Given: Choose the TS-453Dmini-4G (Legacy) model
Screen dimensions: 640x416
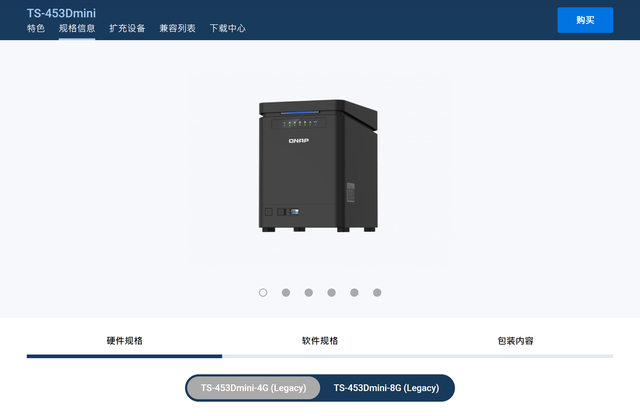Looking at the screenshot, I should coord(253,388).
